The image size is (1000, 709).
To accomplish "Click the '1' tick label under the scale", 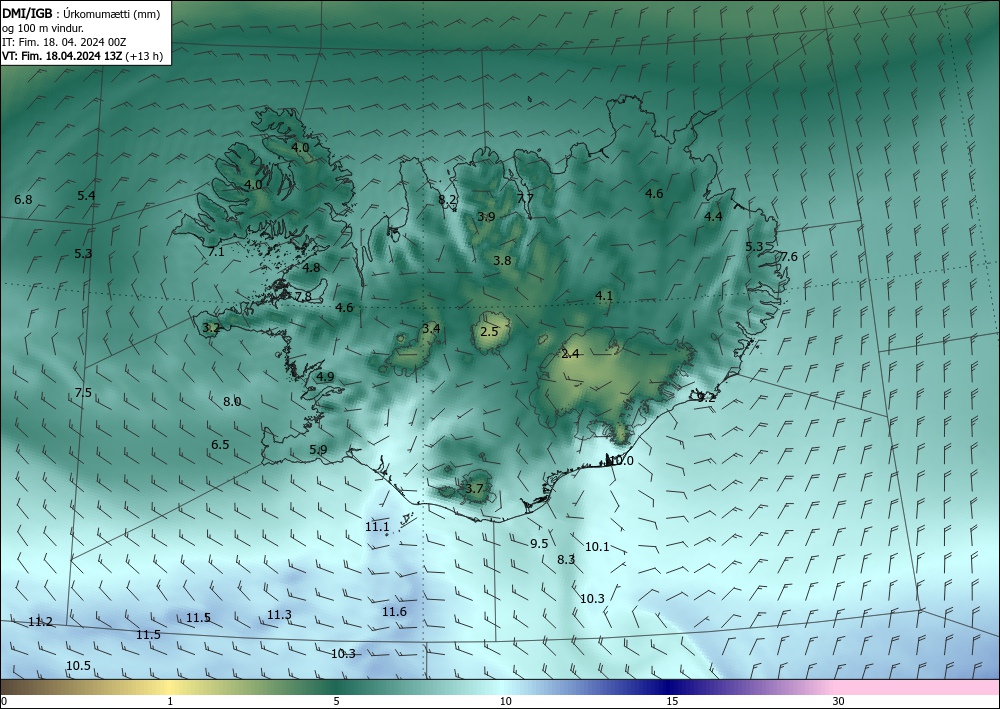I will point(170,702).
